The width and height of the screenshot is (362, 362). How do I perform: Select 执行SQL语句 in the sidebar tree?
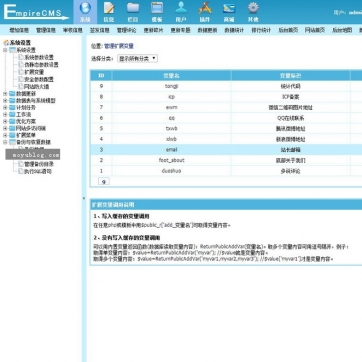coord(38,171)
